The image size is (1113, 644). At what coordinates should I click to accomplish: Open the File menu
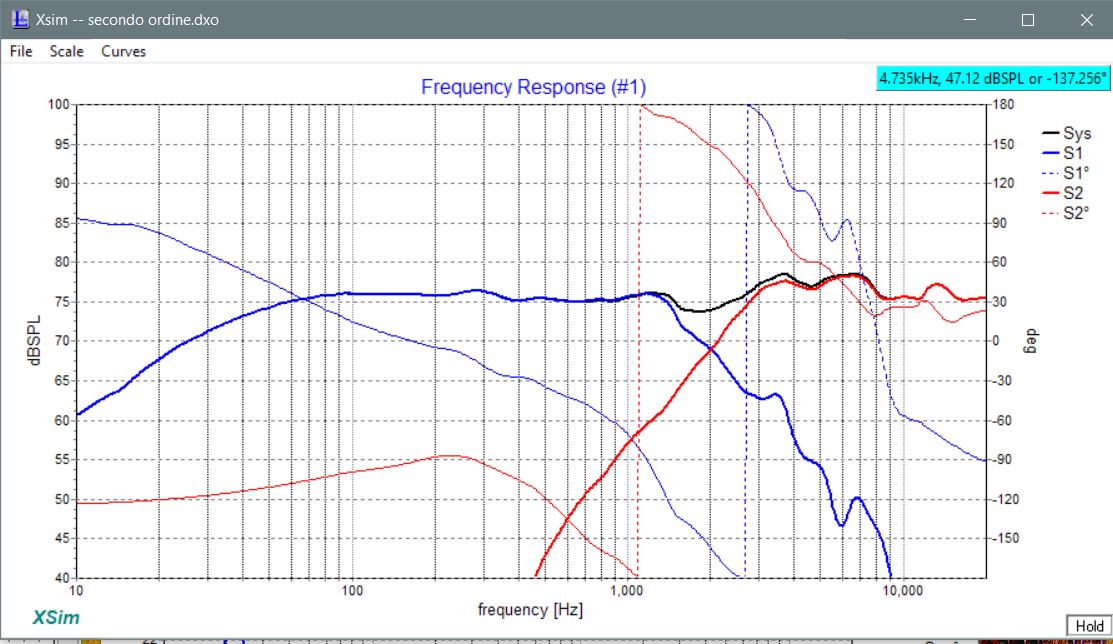coord(21,51)
